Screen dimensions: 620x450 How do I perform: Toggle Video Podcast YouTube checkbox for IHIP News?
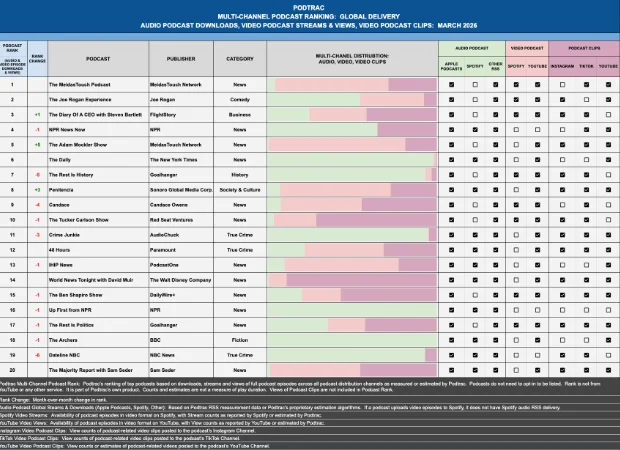[537, 265]
